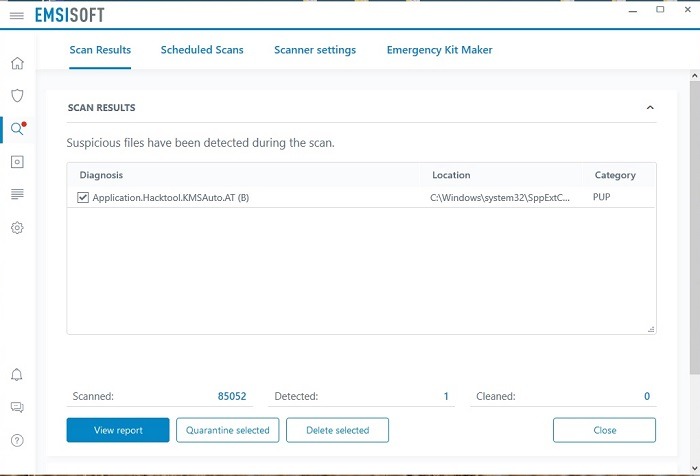700x476 pixels.
Task: Click the Close button under results
Action: [x=604, y=430]
